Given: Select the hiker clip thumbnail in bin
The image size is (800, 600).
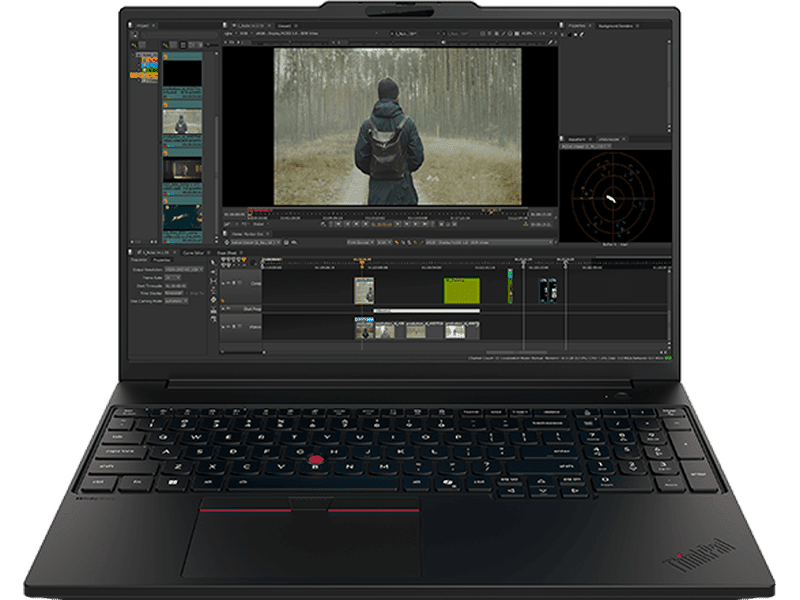Looking at the screenshot, I should 182,121.
